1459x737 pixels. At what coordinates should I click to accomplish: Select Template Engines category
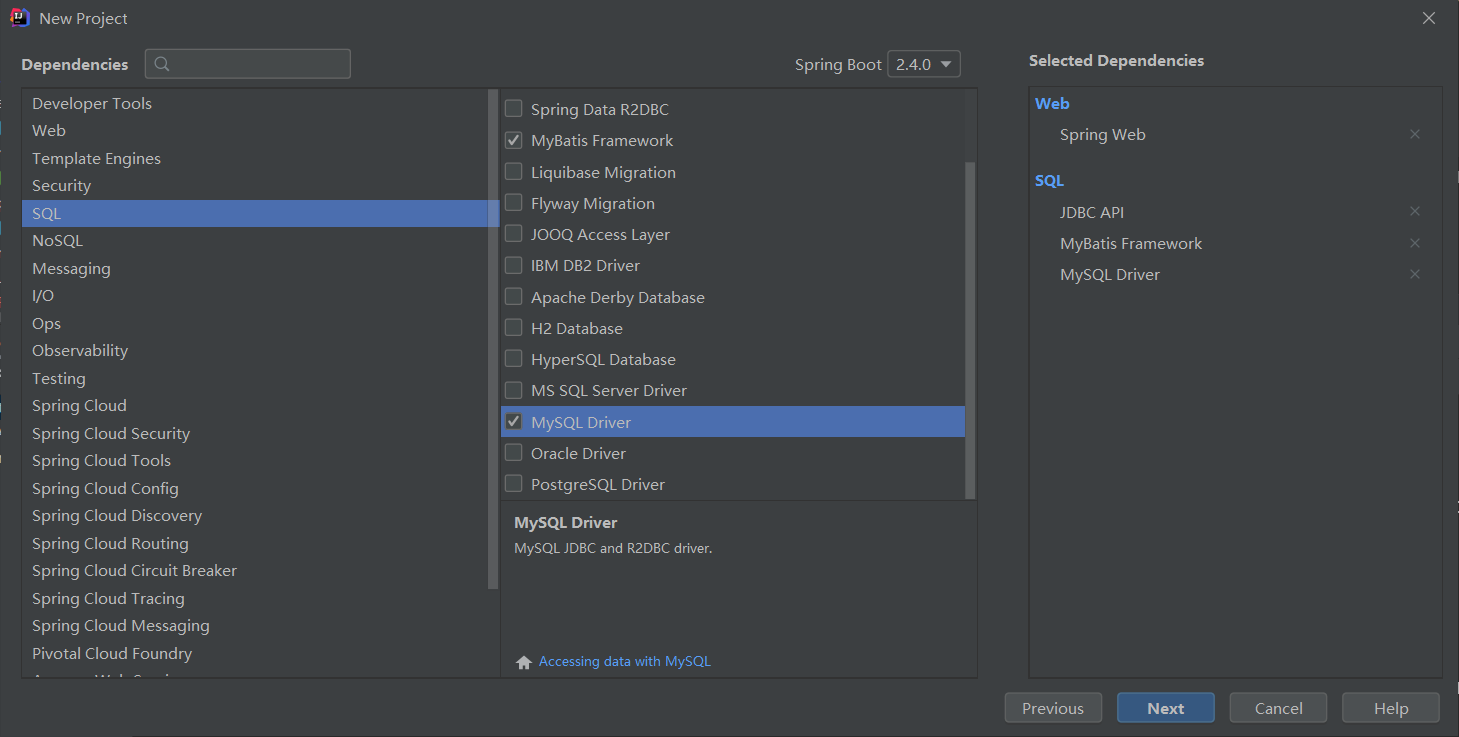pos(255,158)
